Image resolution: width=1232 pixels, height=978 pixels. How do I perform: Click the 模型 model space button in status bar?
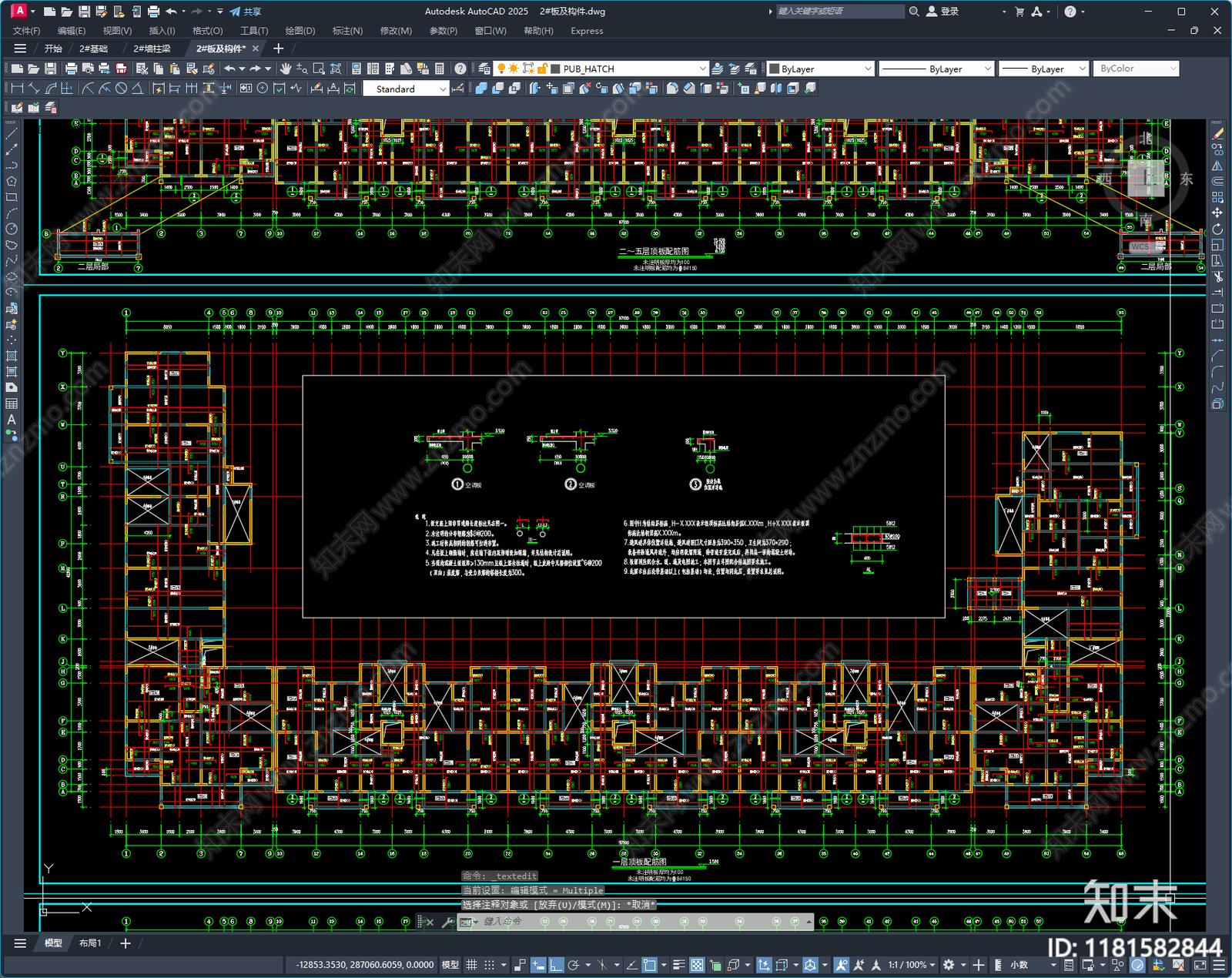(450, 965)
